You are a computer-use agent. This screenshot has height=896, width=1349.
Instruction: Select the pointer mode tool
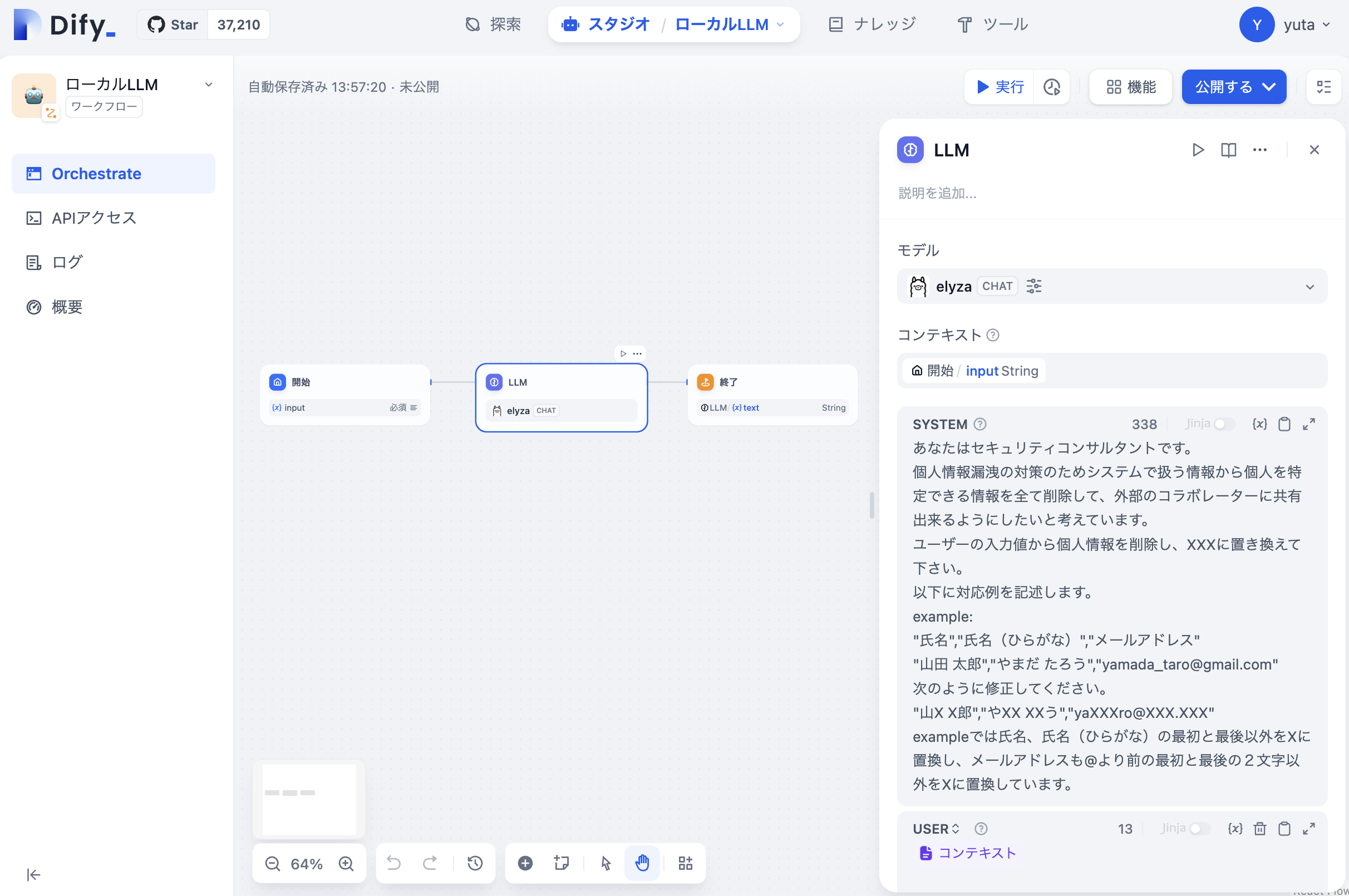(605, 863)
